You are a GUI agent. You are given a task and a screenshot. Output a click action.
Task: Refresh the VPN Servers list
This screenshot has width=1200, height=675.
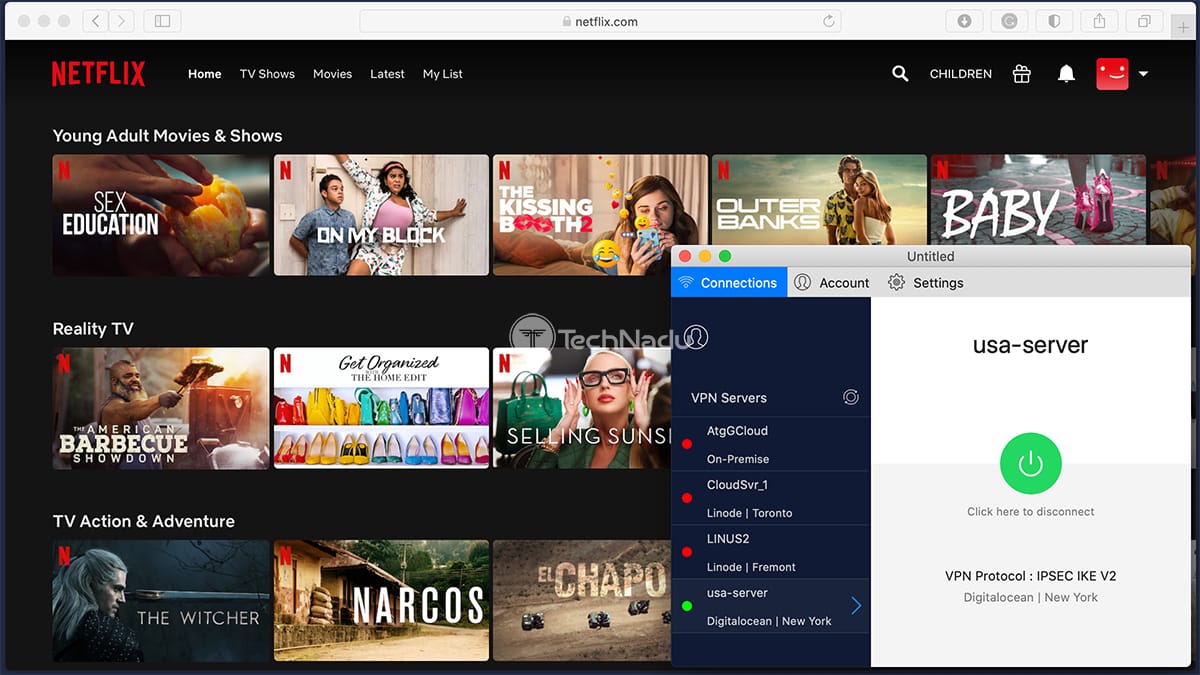click(x=851, y=397)
